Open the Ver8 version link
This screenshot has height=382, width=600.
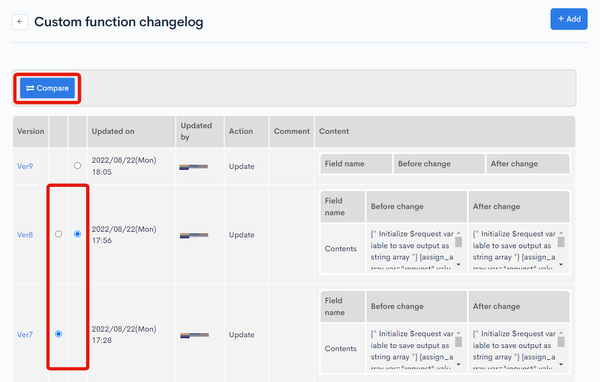pyautogui.click(x=25, y=235)
